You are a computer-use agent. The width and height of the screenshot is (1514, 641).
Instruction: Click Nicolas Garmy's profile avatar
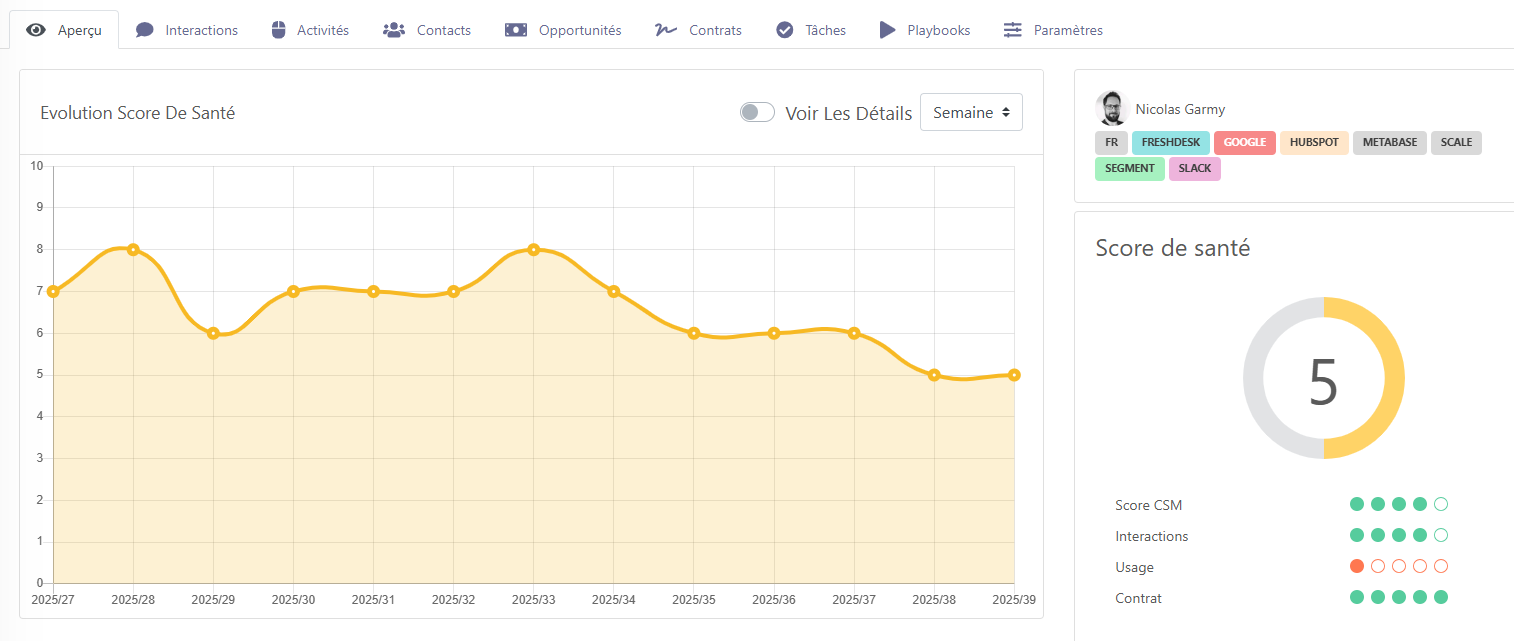point(1112,108)
